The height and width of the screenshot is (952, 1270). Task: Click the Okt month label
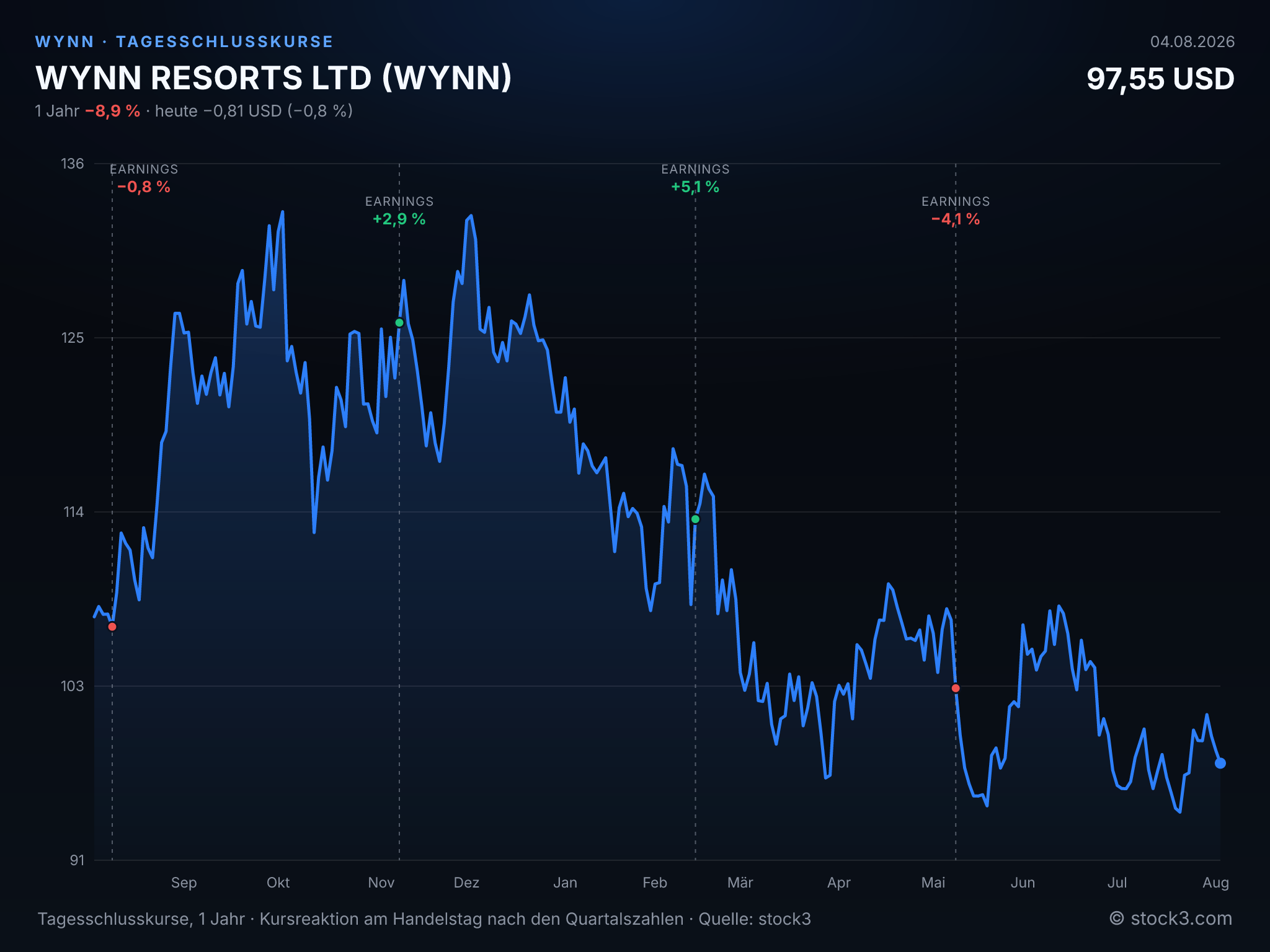pos(278,883)
